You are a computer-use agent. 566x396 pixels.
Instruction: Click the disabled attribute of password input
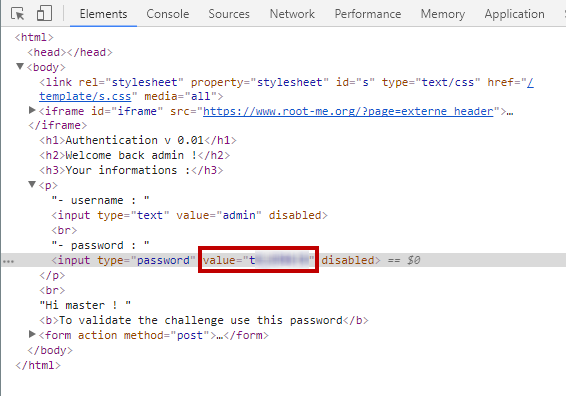[348, 260]
